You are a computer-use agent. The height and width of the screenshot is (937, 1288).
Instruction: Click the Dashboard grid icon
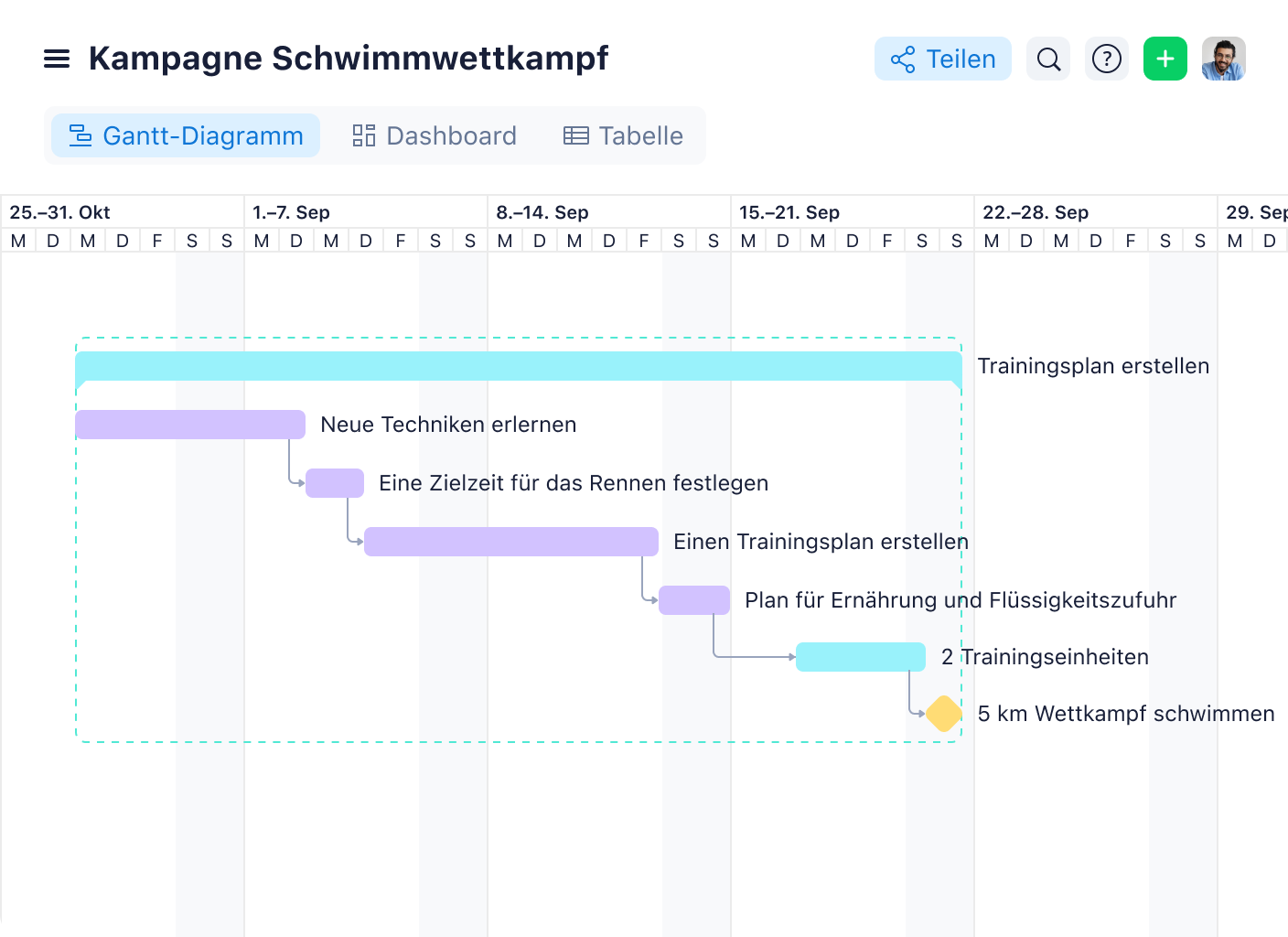362,135
